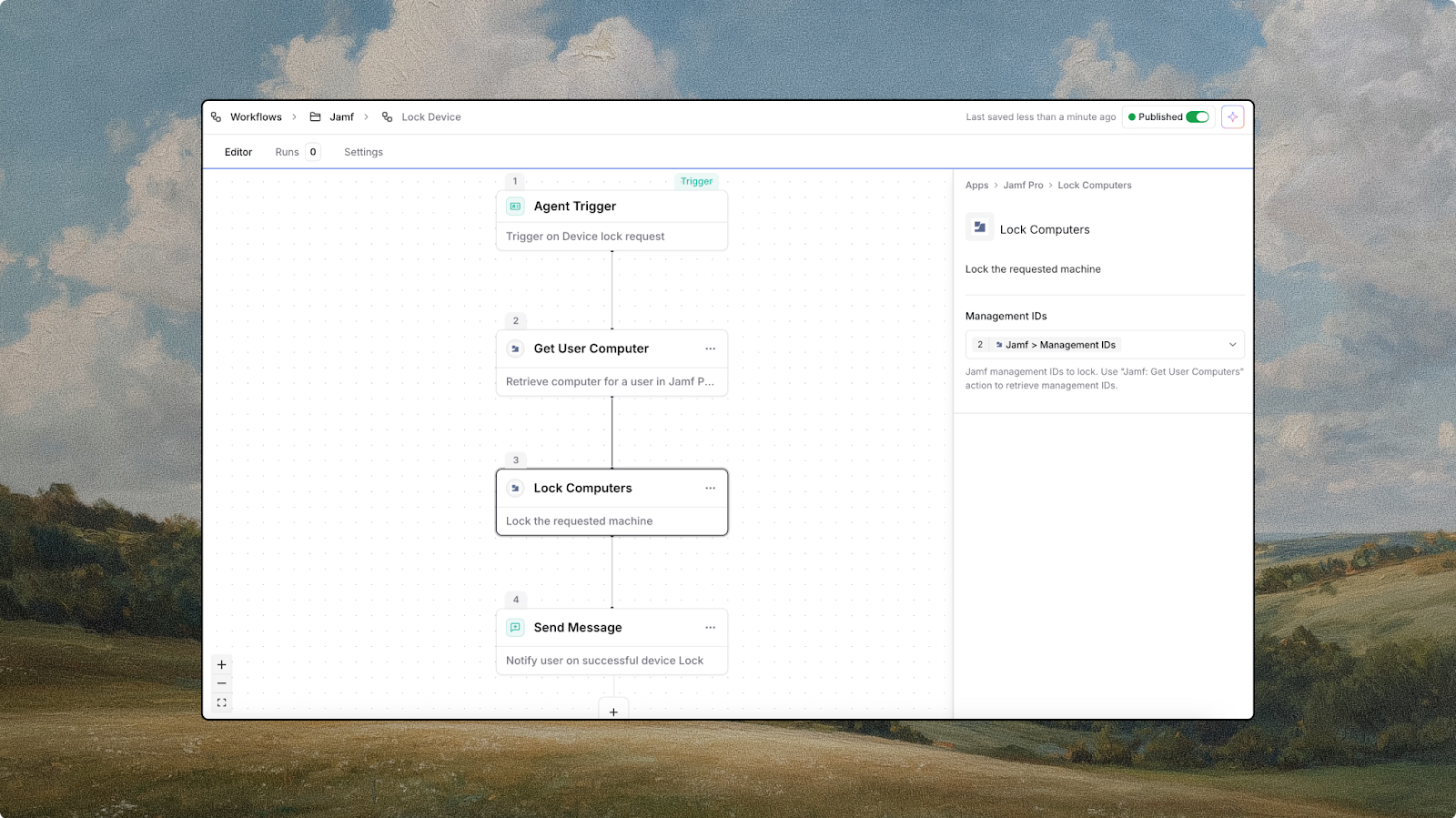Go to Workflows in the breadcrumb

(256, 117)
